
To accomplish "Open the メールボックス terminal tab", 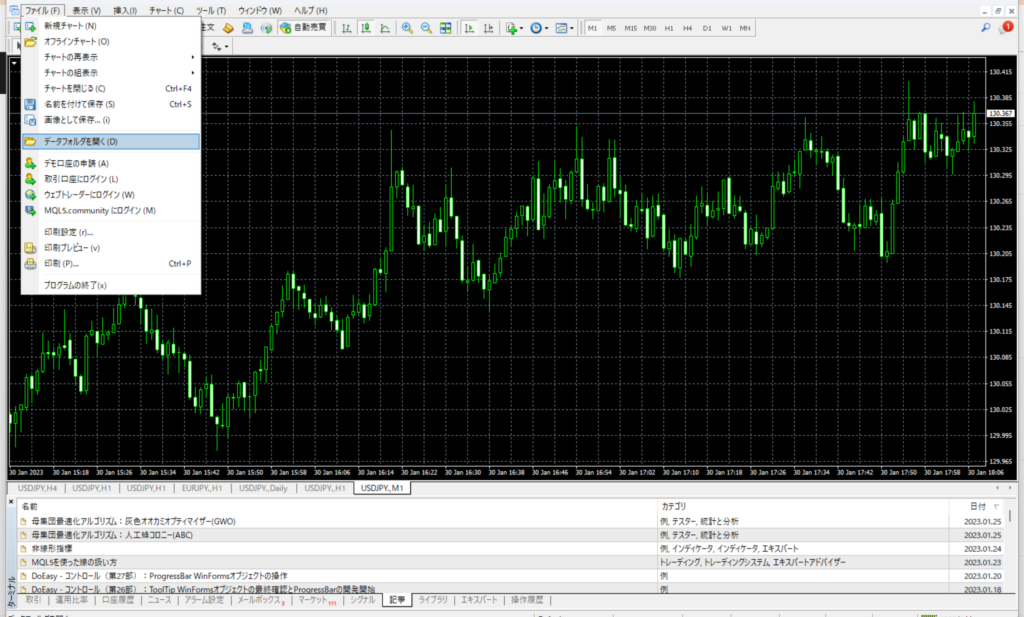I will [261, 599].
